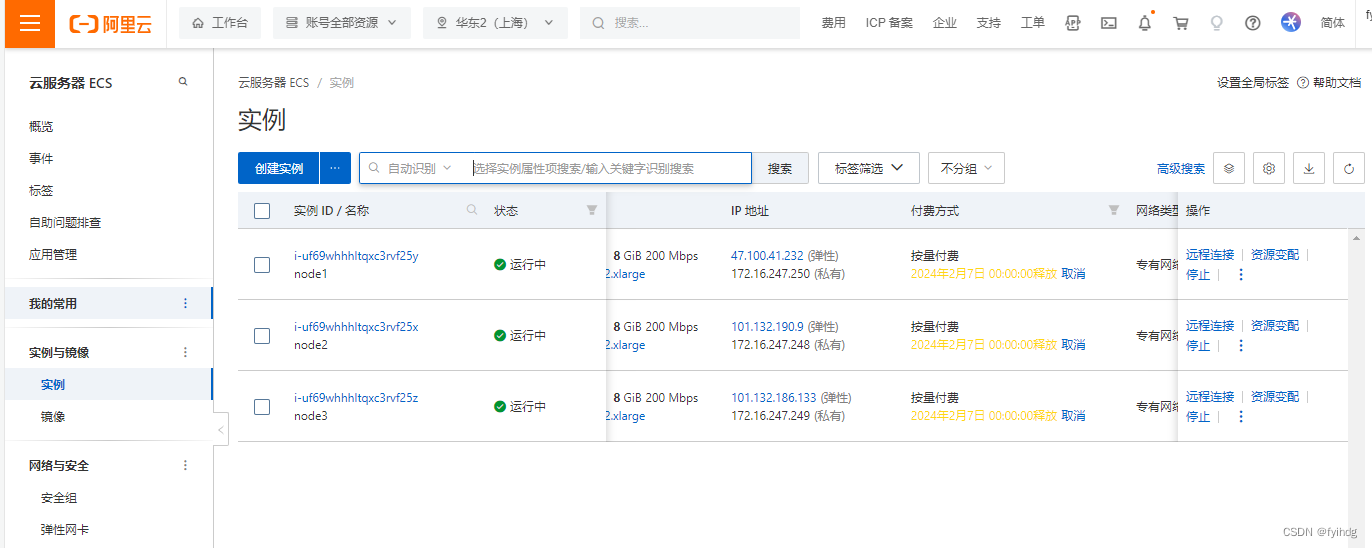Image resolution: width=1372 pixels, height=548 pixels.
Task: Click public IP 47.100.41.232
Action: [767, 255]
